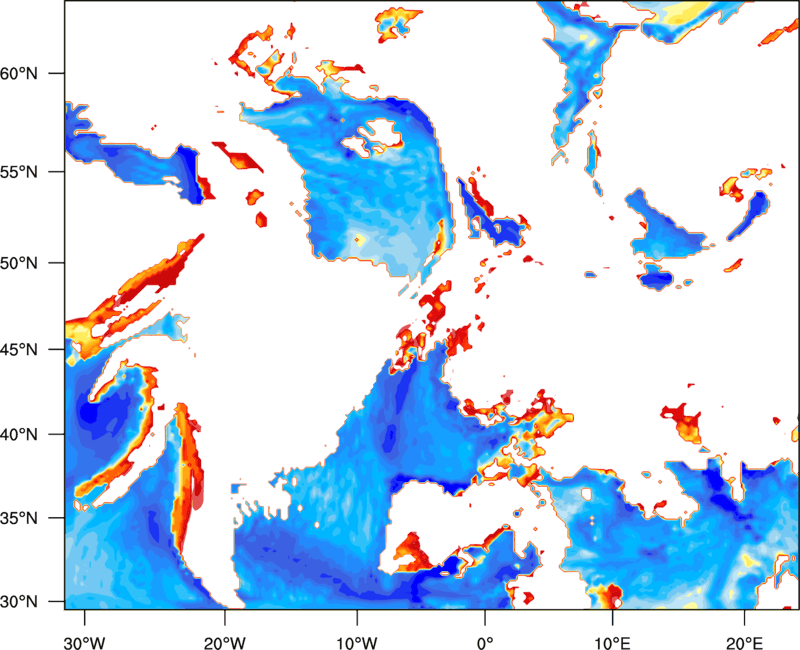The width and height of the screenshot is (800, 650).
Task: Click the 60°N latitude label
Action: (x=19, y=73)
